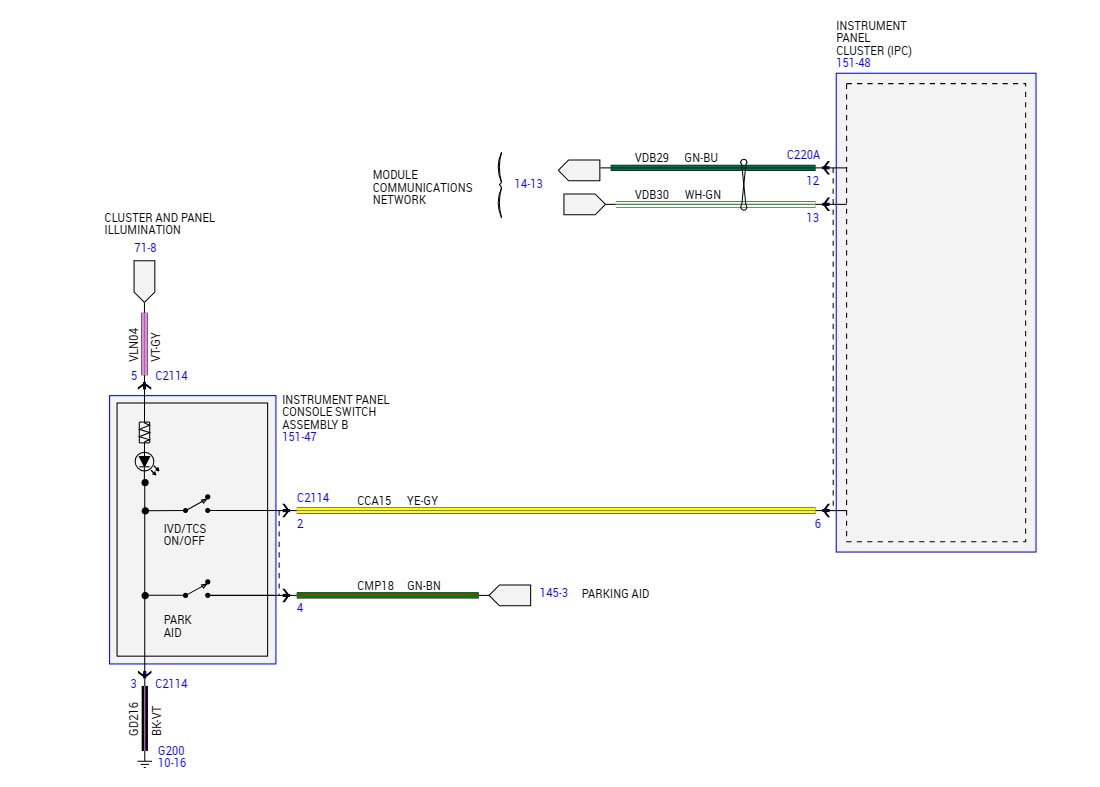
Task: Click the resistor symbol above the LED
Action: click(144, 432)
